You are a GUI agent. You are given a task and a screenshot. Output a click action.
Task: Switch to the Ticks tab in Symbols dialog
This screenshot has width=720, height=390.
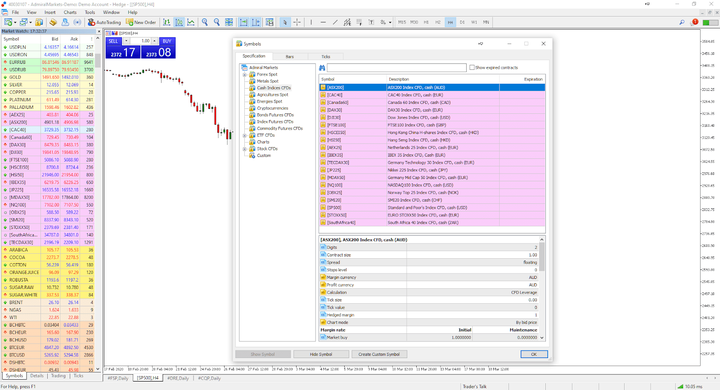click(x=326, y=57)
